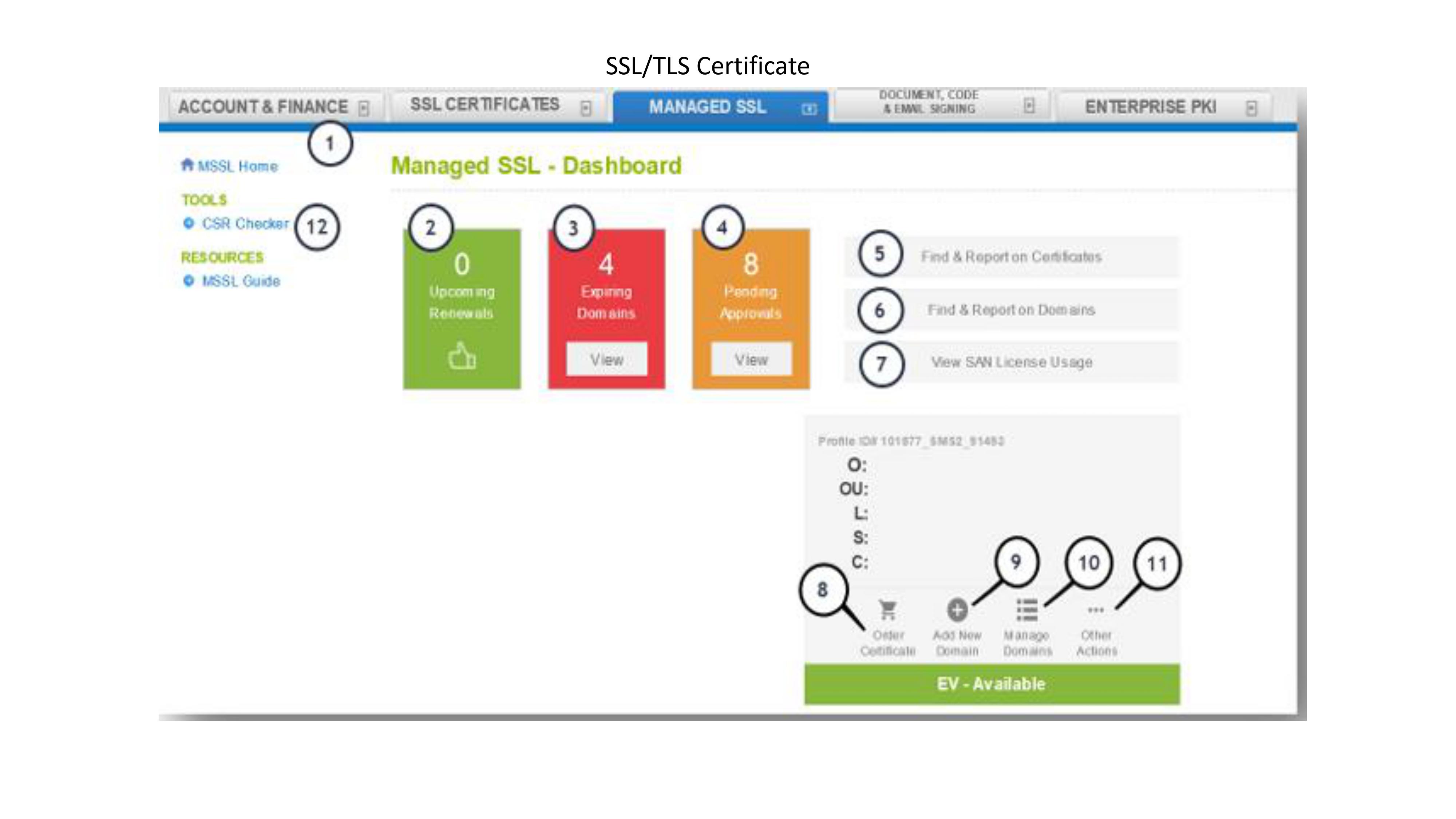The width and height of the screenshot is (1456, 819).
Task: Click the CSR Checker bullet icon
Action: pyautogui.click(x=189, y=223)
